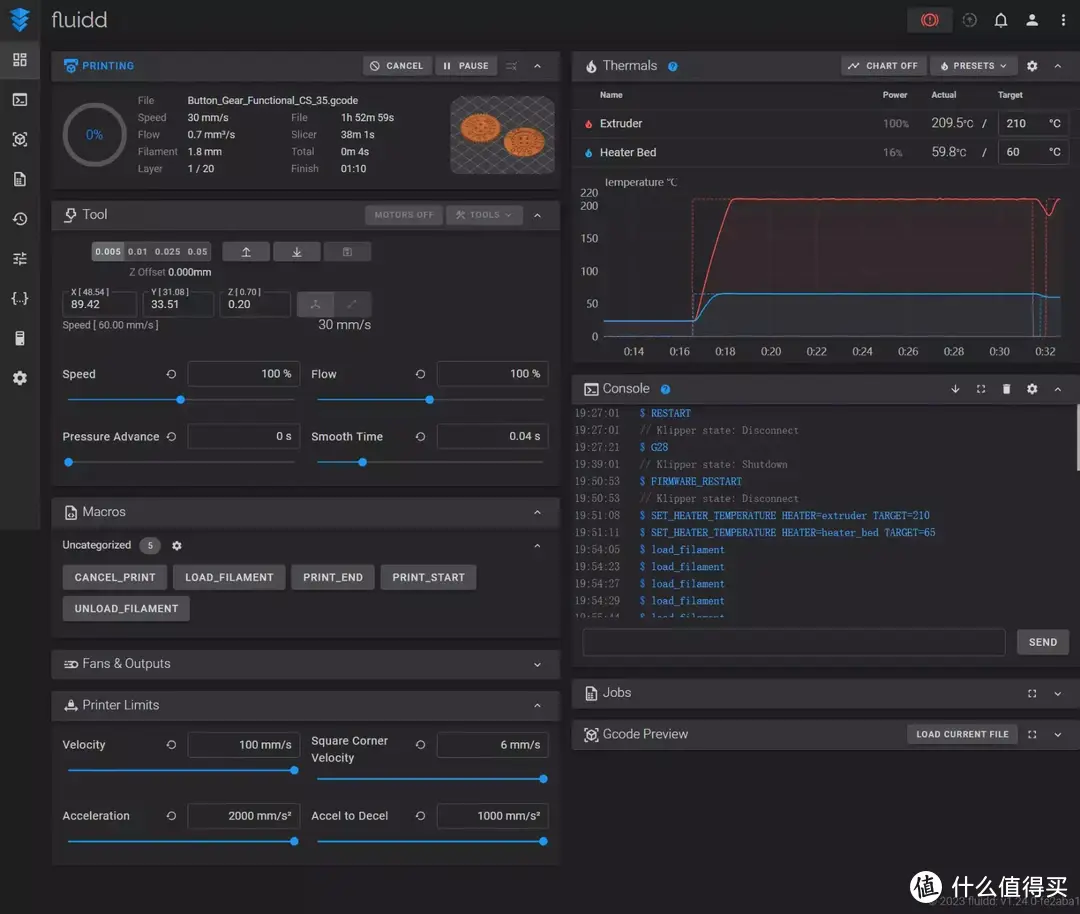Expand the Fans & Outputs panel
The image size is (1080, 914).
(537, 665)
